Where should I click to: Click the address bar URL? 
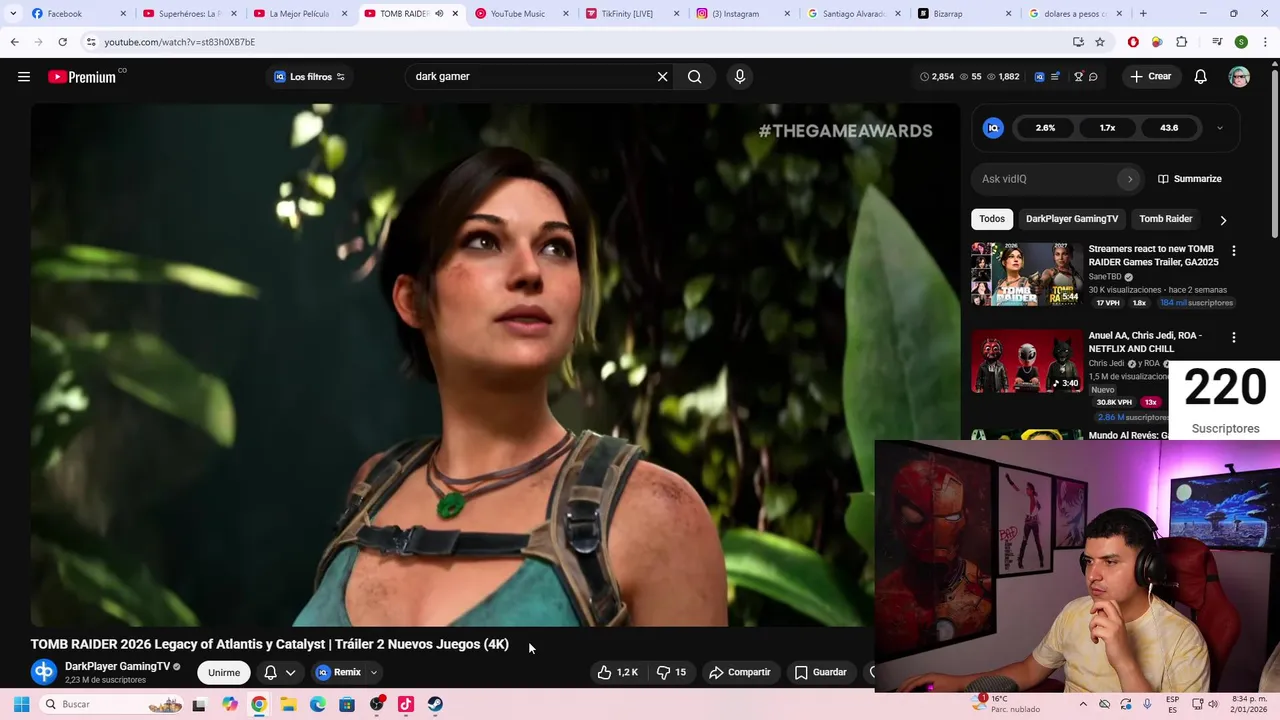(180, 42)
